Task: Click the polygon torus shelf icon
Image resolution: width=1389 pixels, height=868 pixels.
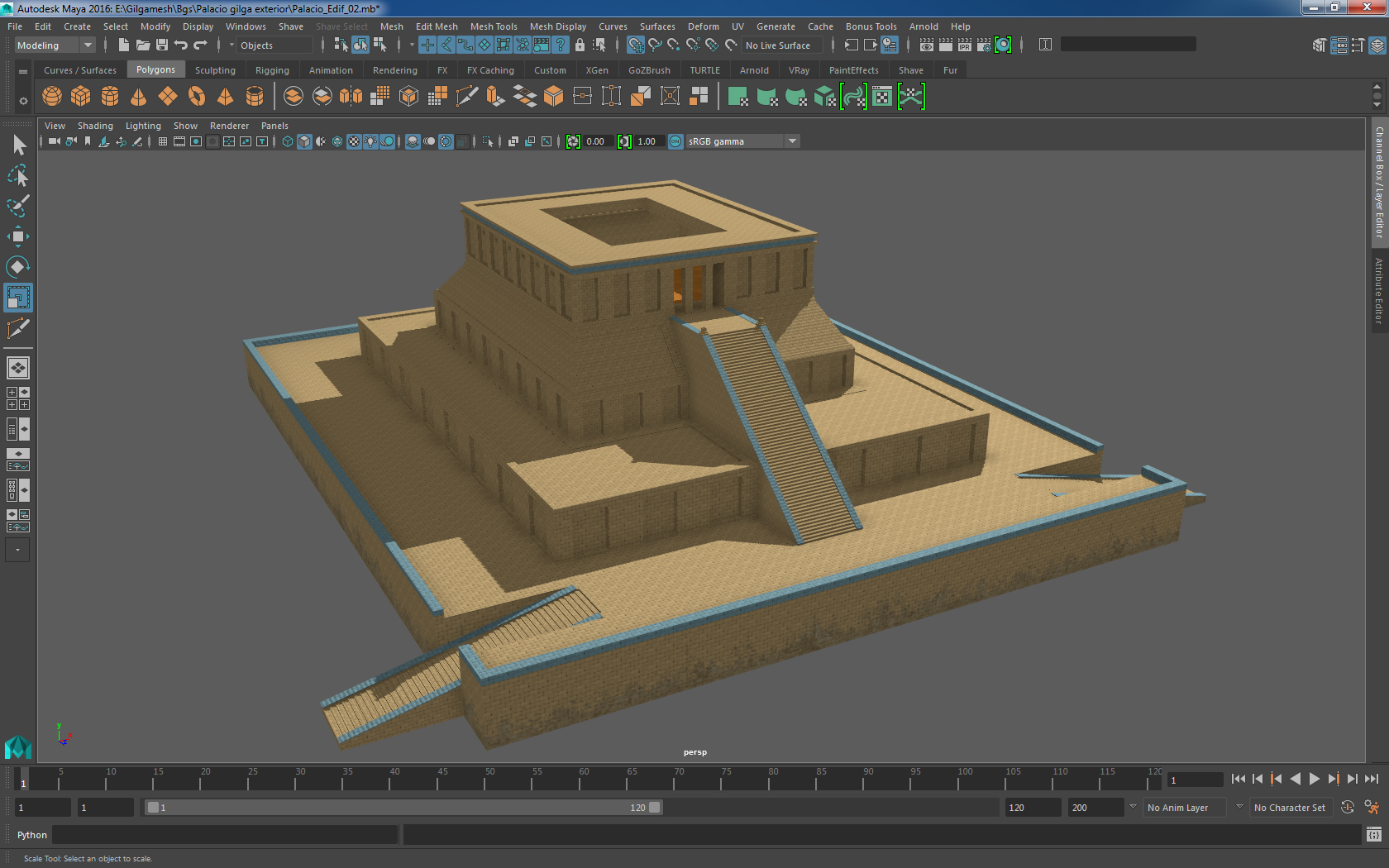Action: tap(197, 97)
